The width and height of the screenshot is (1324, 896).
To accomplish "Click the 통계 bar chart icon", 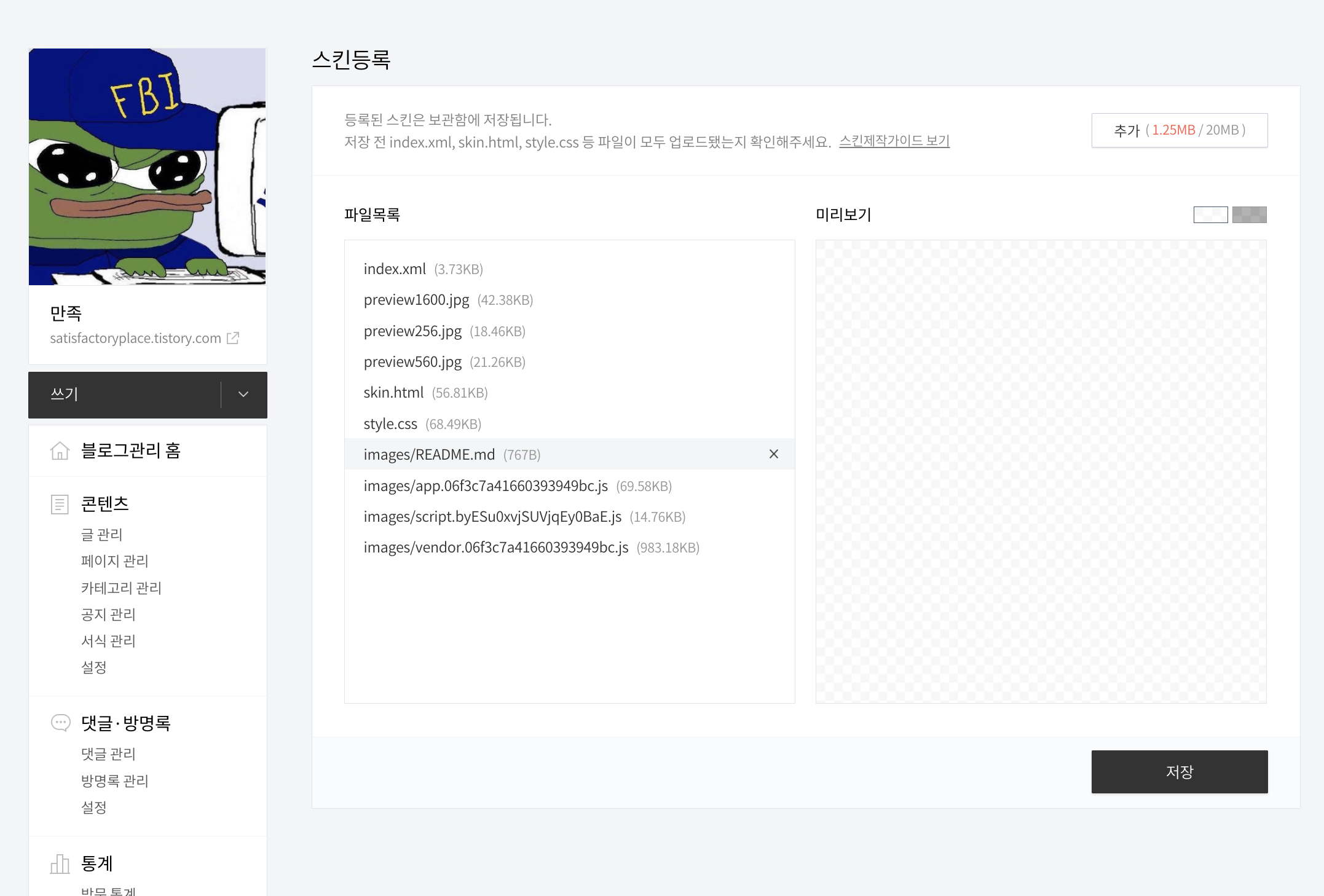I will 60,863.
